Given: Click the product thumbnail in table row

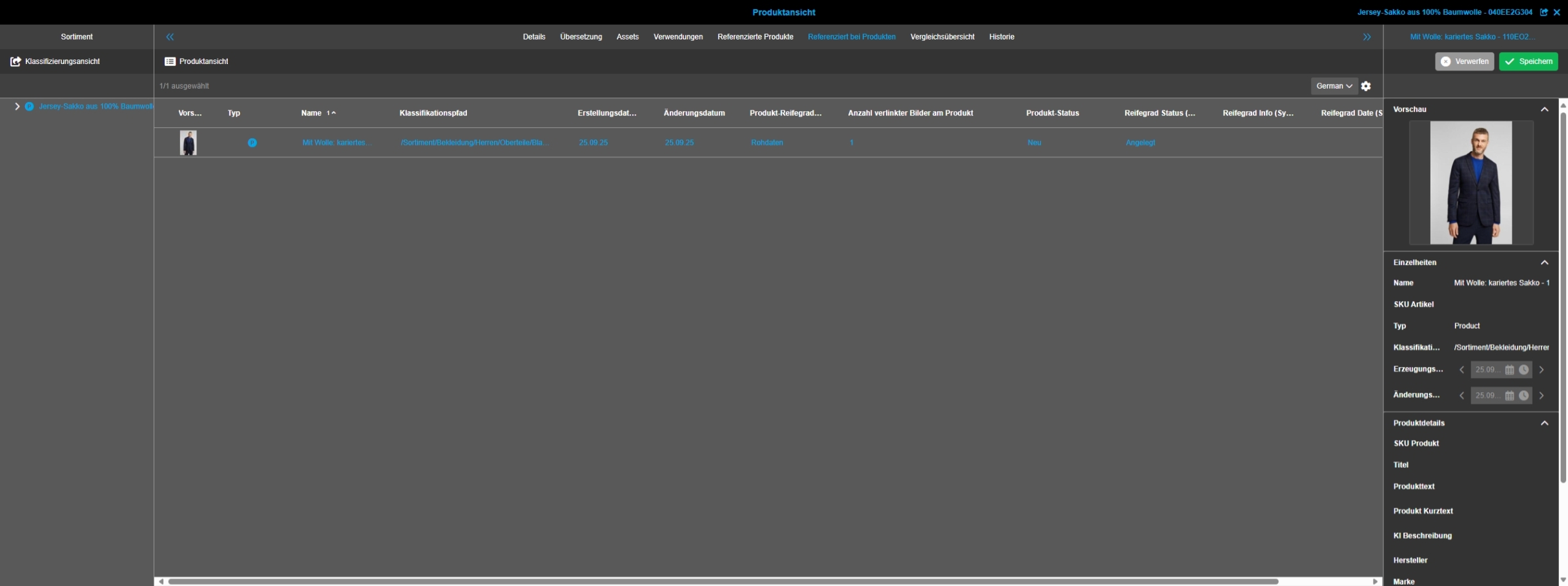Looking at the screenshot, I should coord(188,143).
